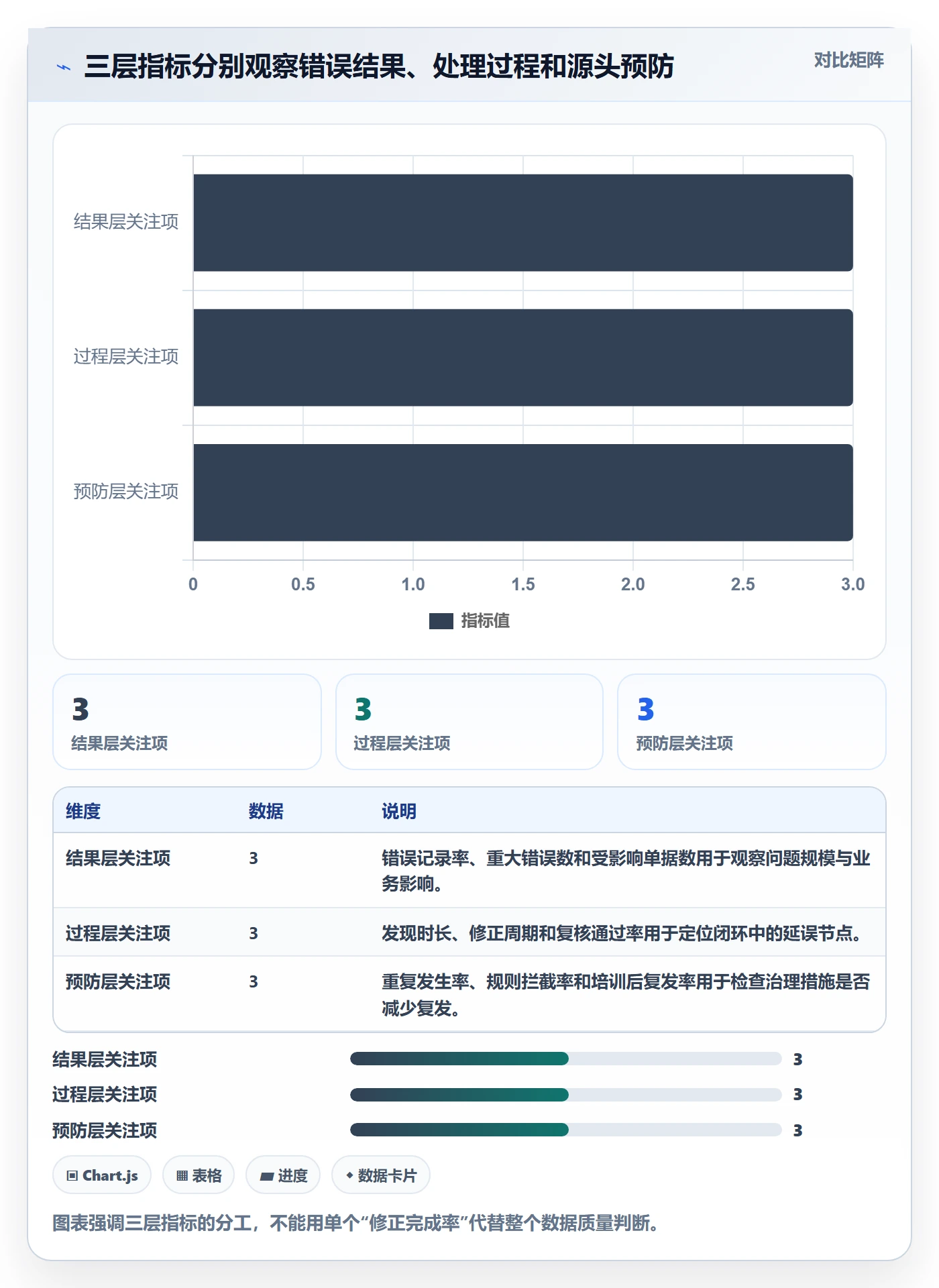Click the lightning icon beside the title
The height and width of the screenshot is (1288, 939).
tap(64, 67)
